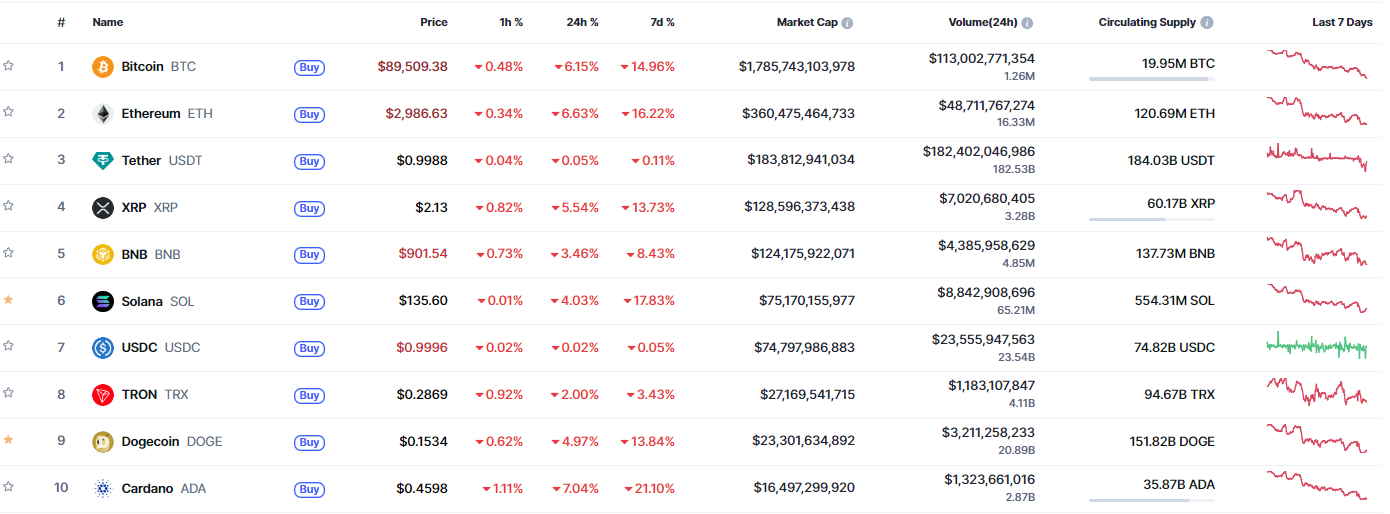Click the Solana logo icon
1390x514 pixels.
click(102, 301)
